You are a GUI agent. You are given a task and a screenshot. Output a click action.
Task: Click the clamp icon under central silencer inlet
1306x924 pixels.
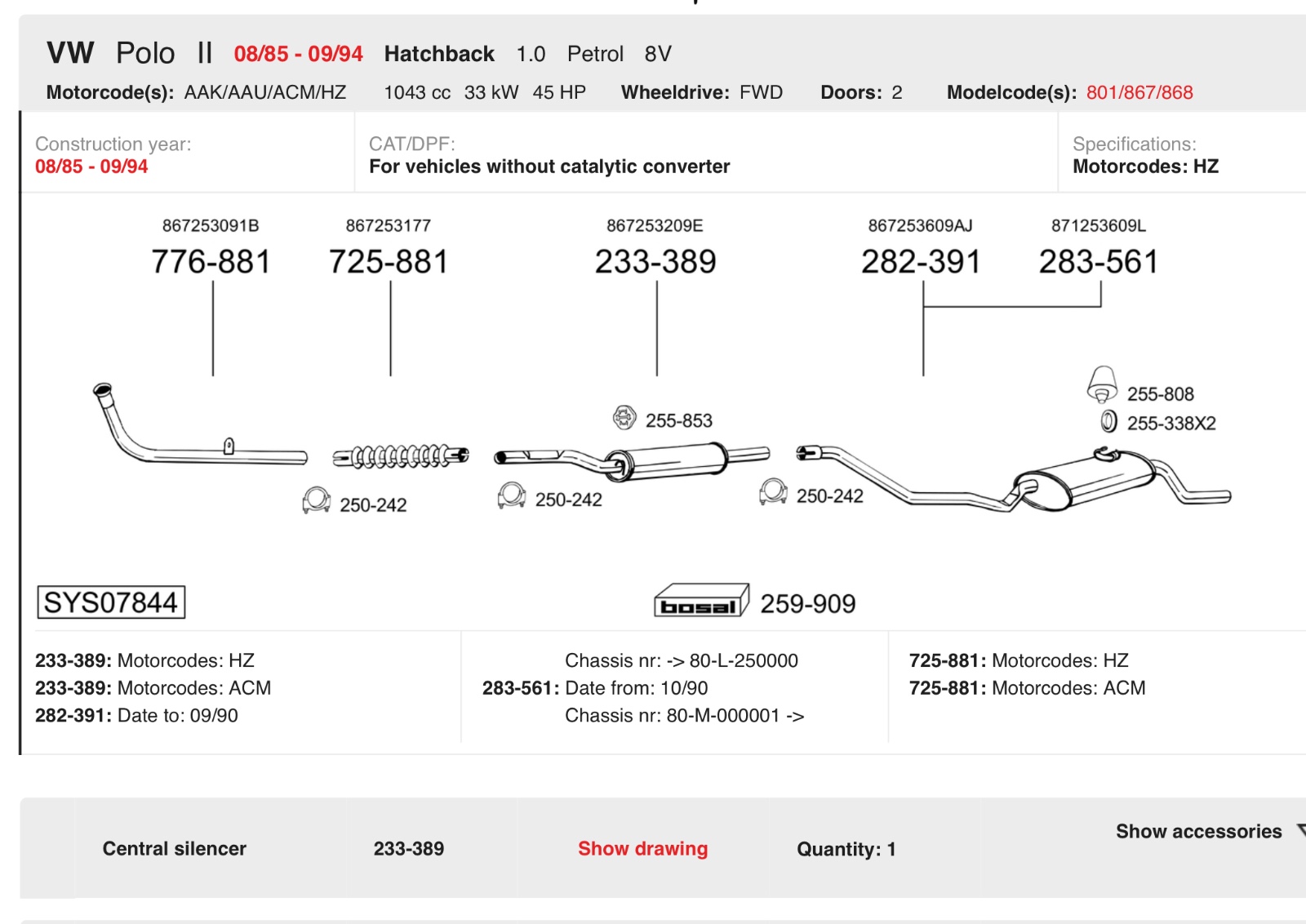click(x=512, y=495)
